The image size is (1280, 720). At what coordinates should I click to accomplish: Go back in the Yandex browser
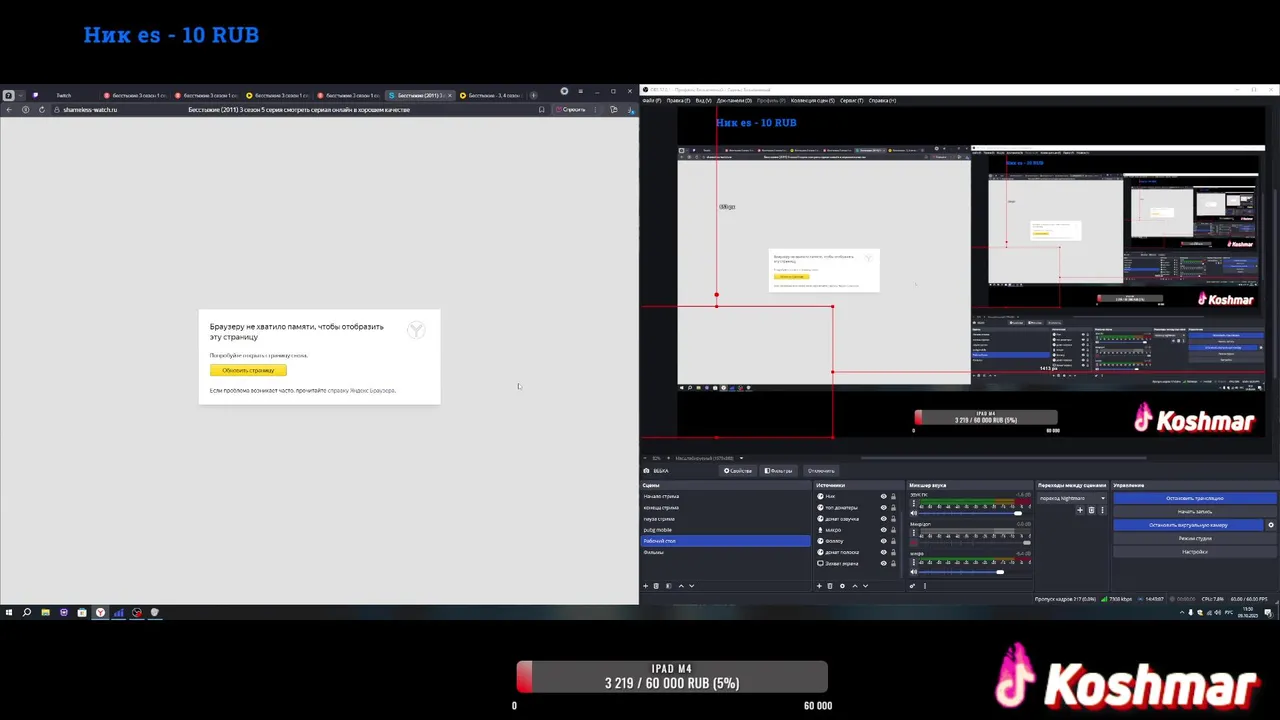[x=7, y=109]
